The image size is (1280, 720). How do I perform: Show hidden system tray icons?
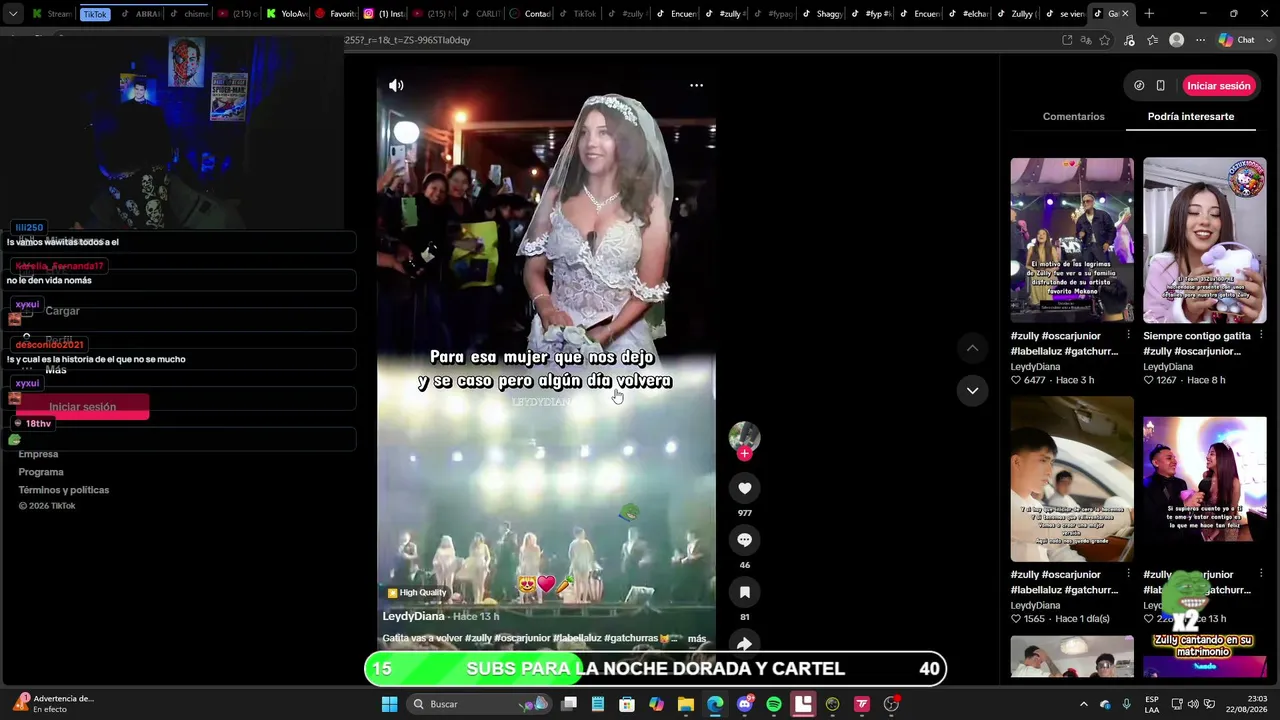1083,704
